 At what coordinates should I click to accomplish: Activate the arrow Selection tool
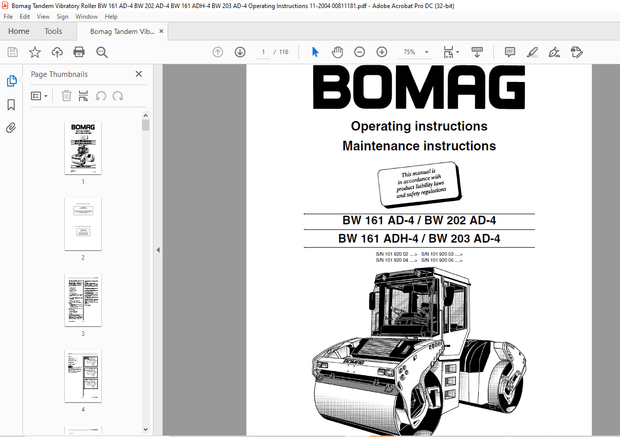click(x=315, y=52)
